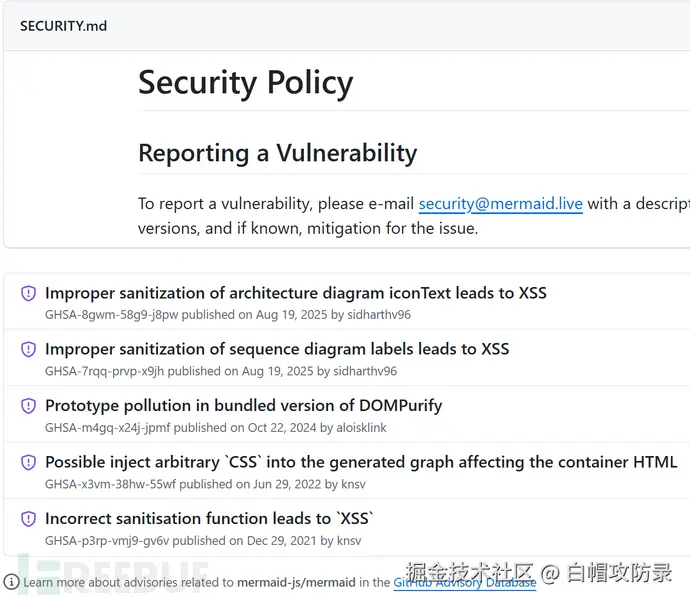Click shield icon beside CSS injection advisory
The width and height of the screenshot is (690, 602).
coord(28,462)
